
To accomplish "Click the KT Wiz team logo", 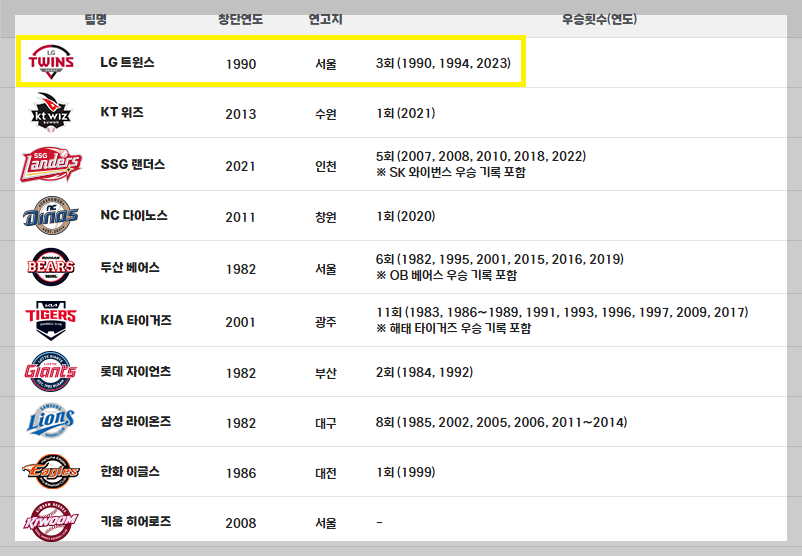I will pos(51,113).
